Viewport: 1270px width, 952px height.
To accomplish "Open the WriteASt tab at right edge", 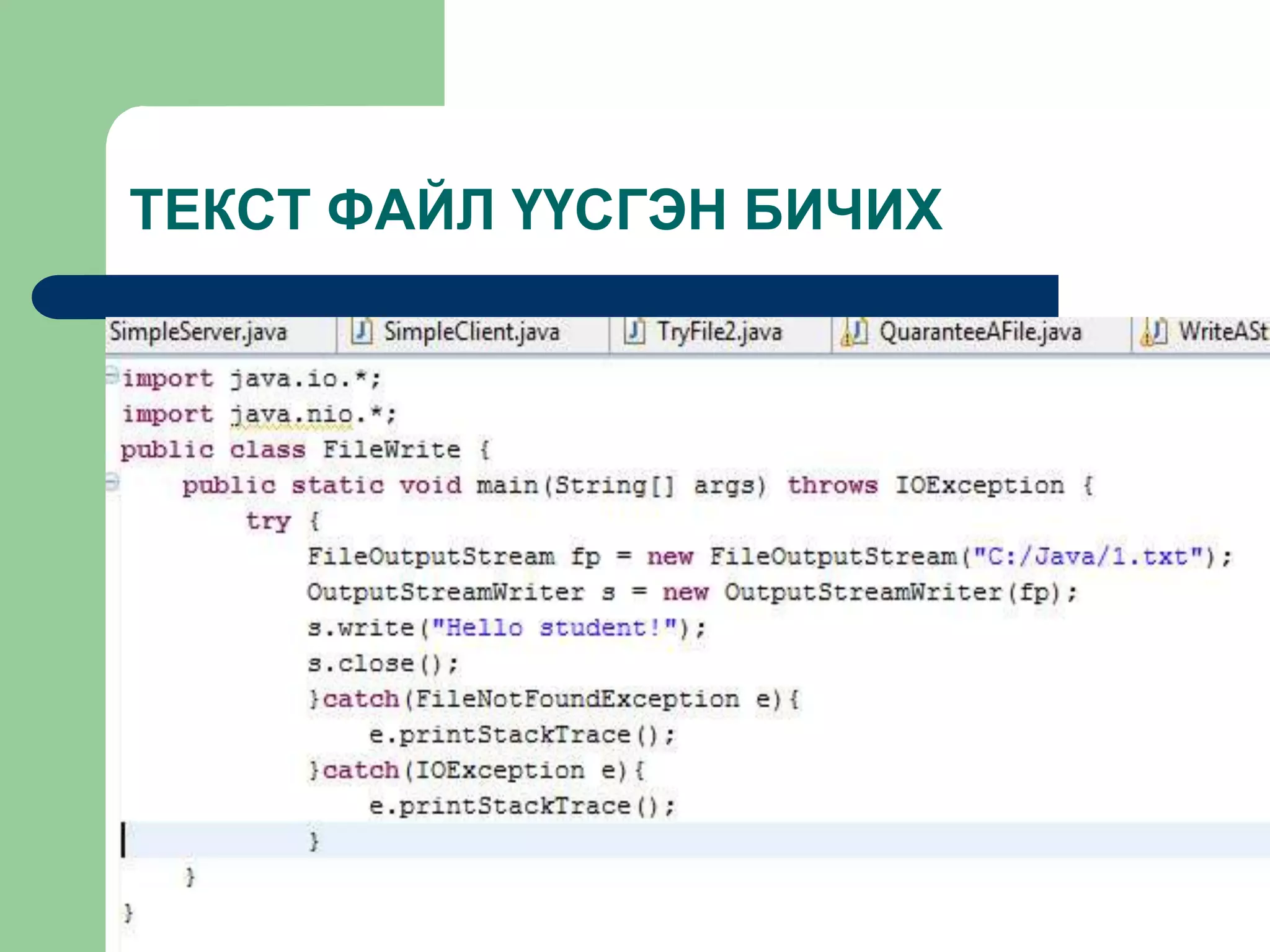I will click(x=1202, y=333).
